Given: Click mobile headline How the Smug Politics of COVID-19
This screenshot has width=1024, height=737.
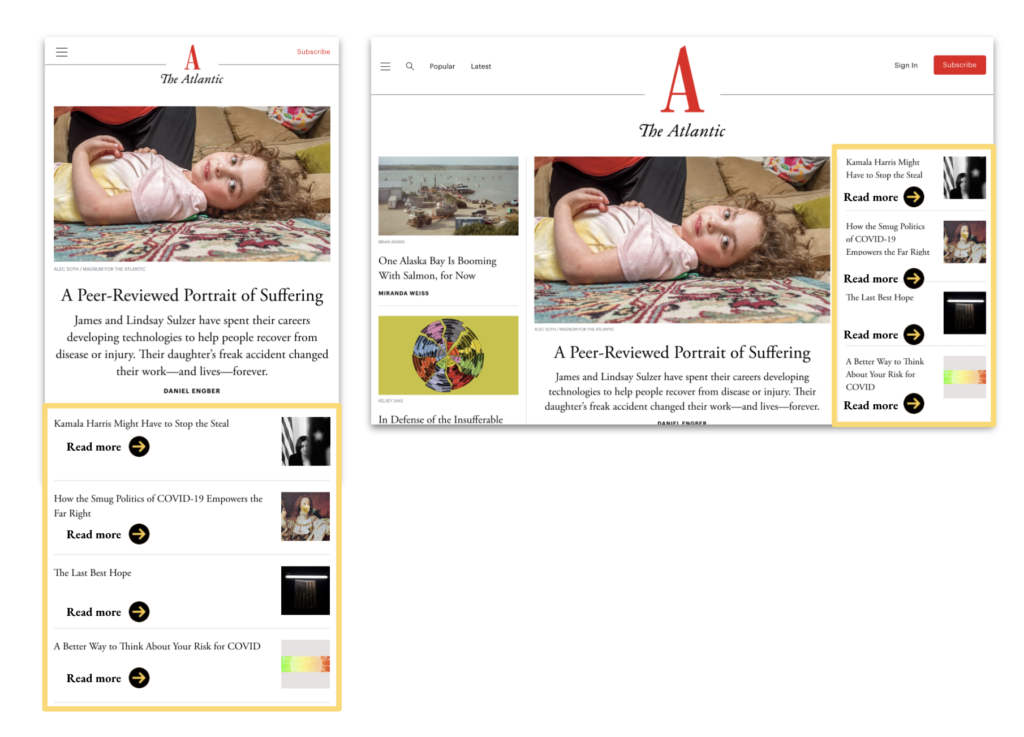Looking at the screenshot, I should [x=158, y=506].
